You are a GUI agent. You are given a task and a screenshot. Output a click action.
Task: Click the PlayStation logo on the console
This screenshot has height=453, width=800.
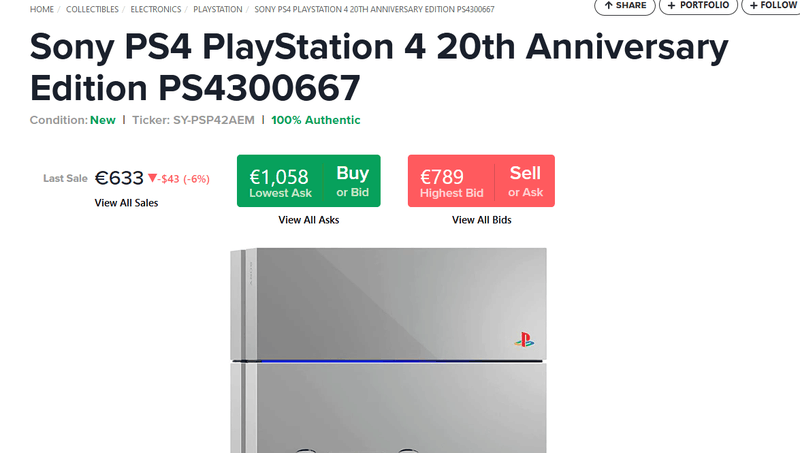click(x=524, y=339)
